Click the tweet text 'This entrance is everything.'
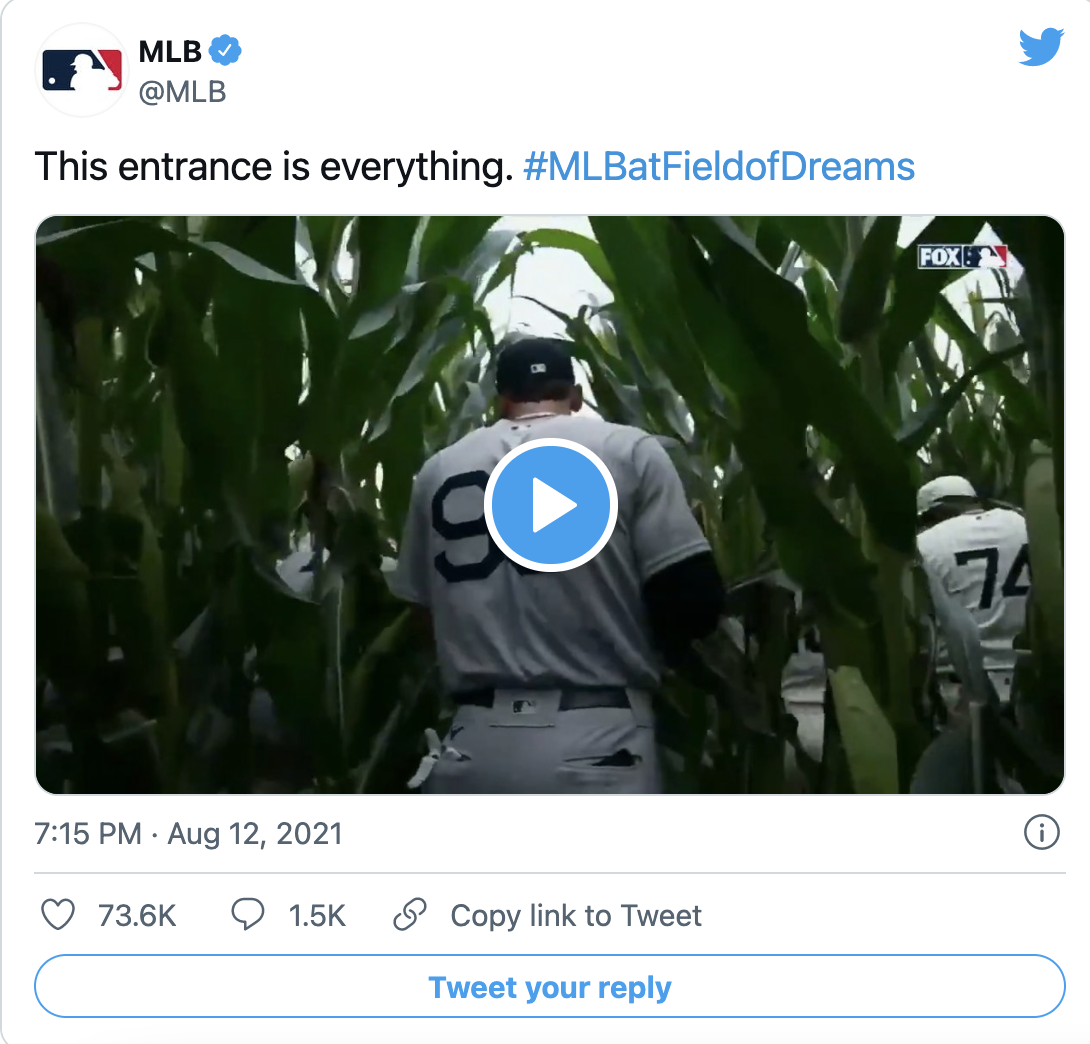The height and width of the screenshot is (1044, 1090). 274,167
